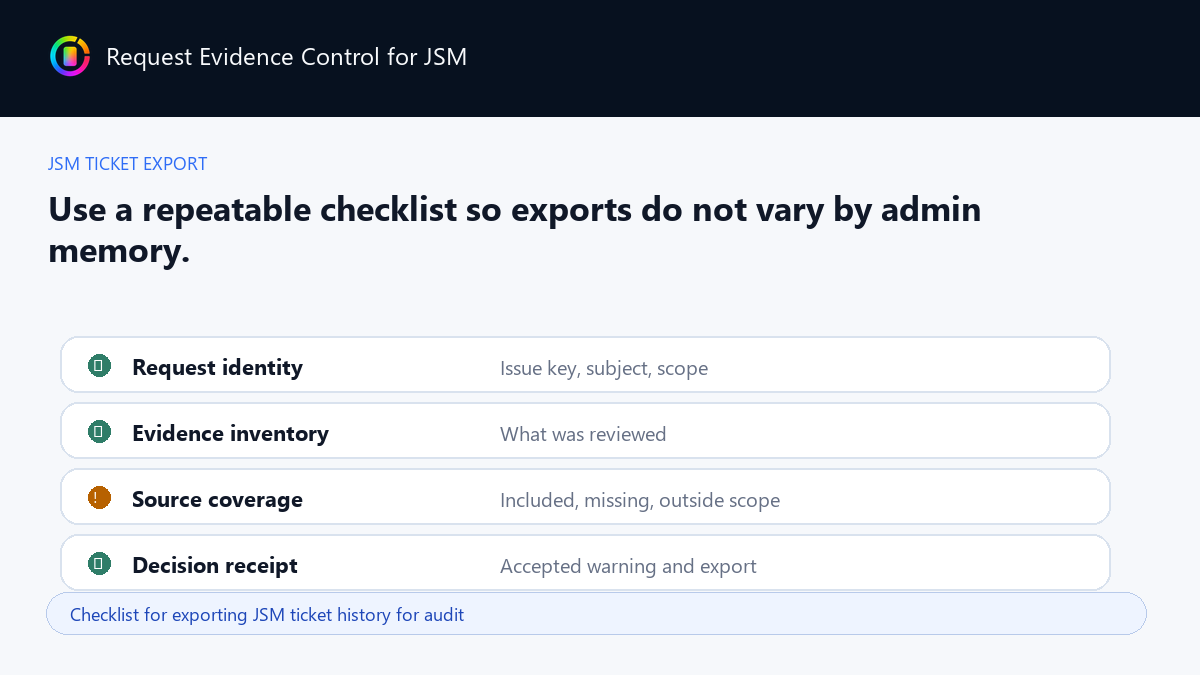
Task: Click 'Issue key, subject, scope' text
Action: [x=604, y=369]
